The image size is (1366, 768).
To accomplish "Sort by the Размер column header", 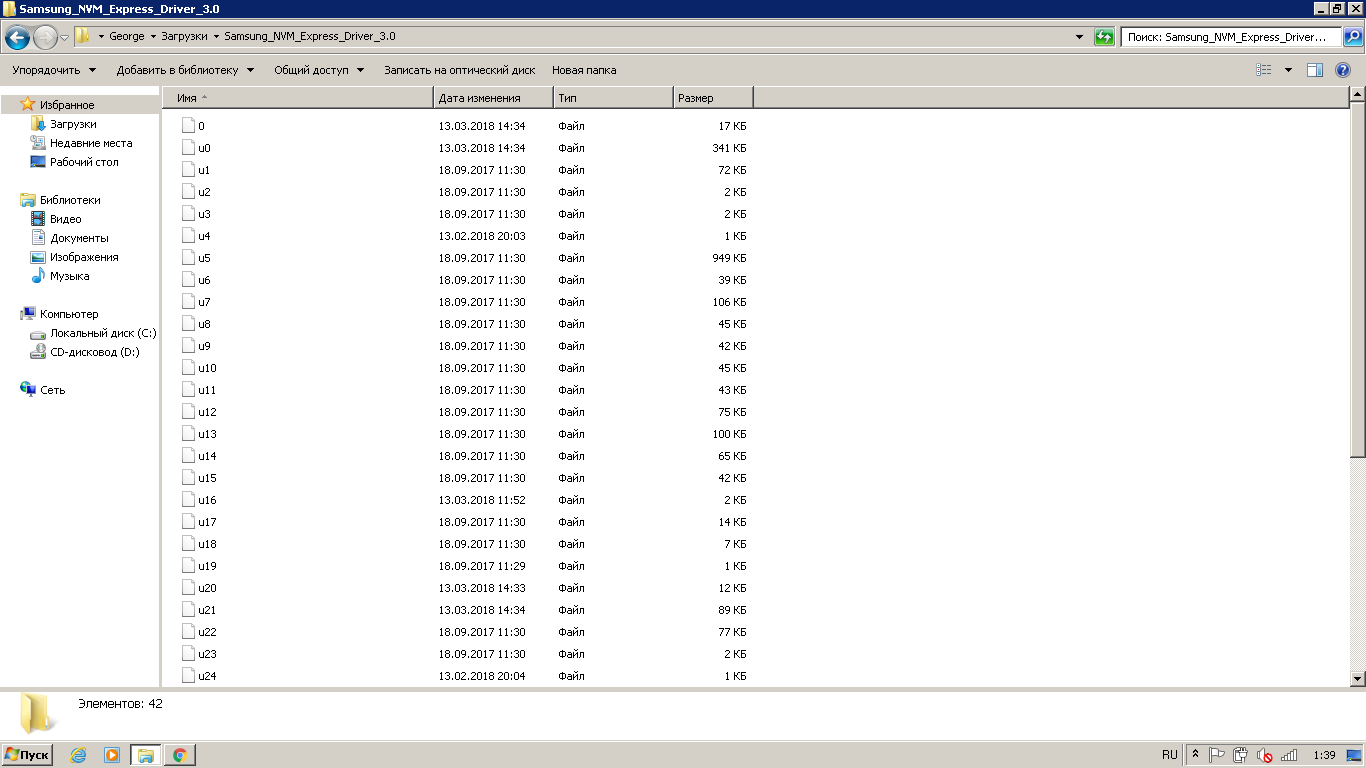I will (x=713, y=98).
